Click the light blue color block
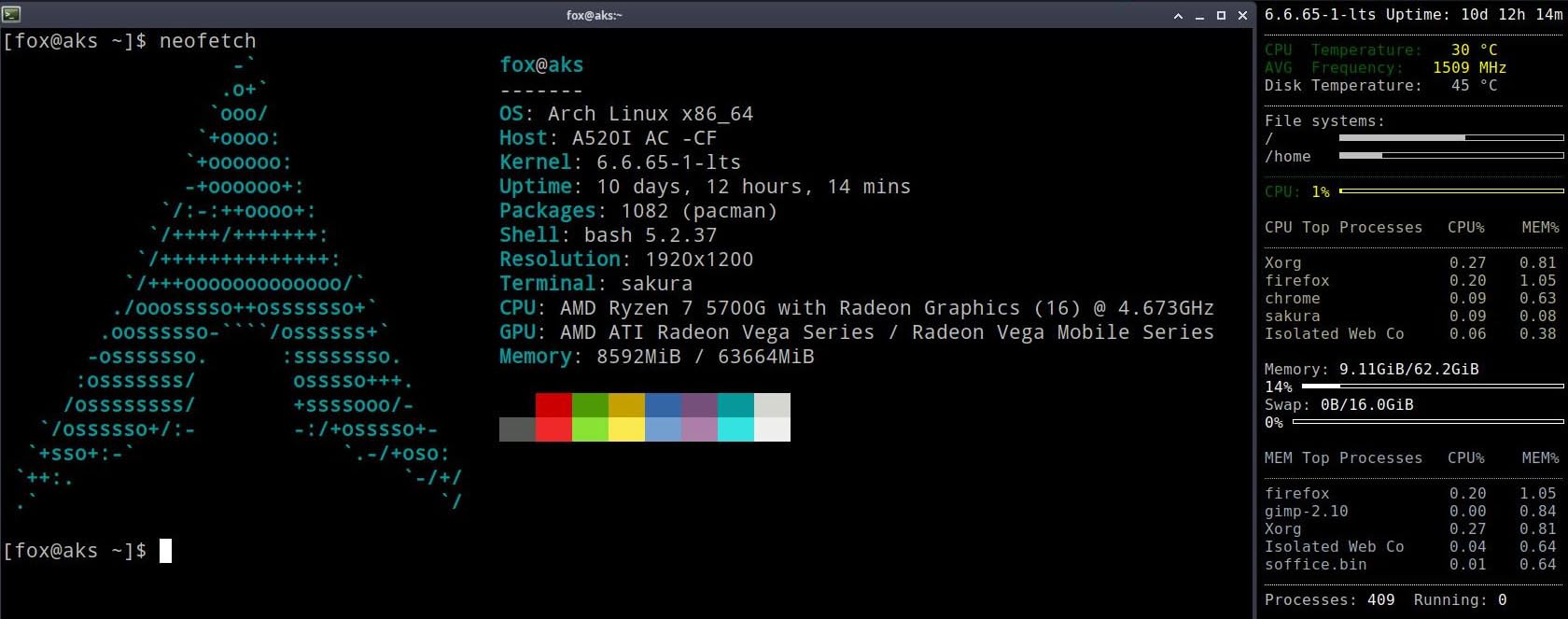 click(x=663, y=429)
